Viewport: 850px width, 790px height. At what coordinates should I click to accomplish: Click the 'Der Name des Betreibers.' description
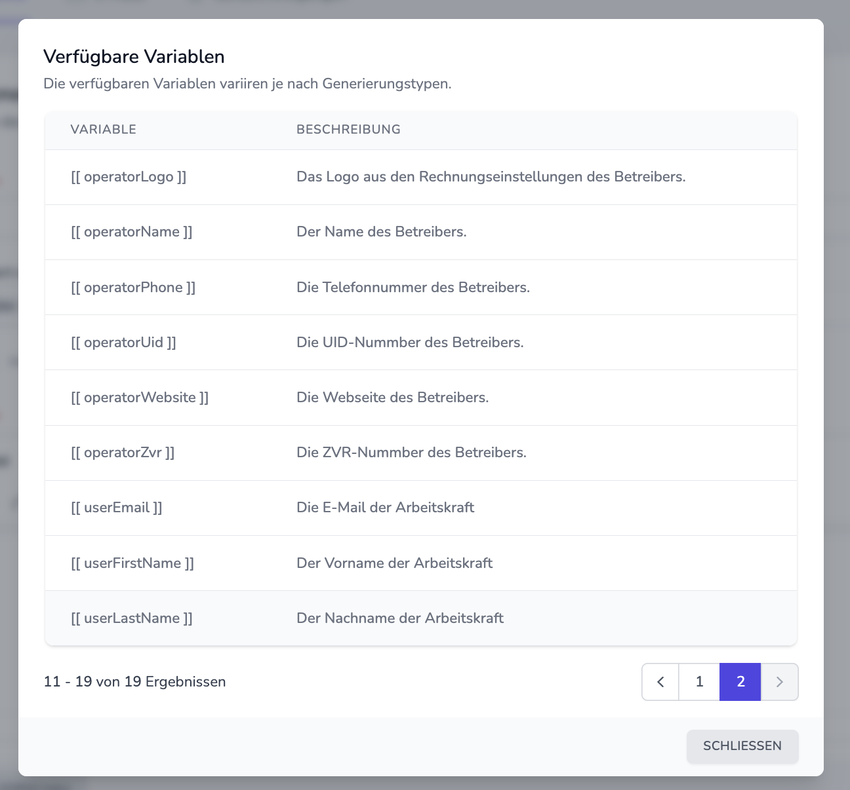pos(381,232)
